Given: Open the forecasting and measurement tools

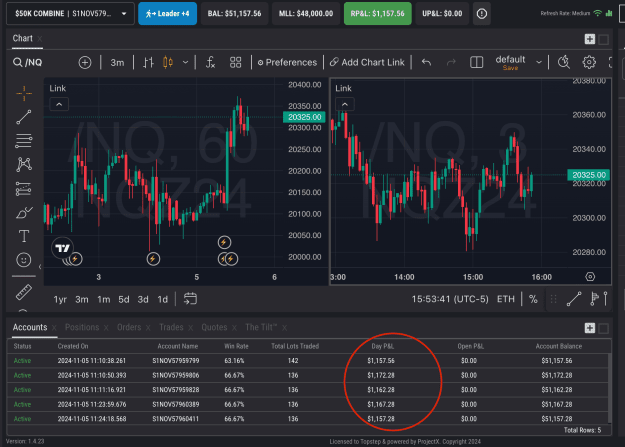Looking at the screenshot, I should tap(24, 189).
